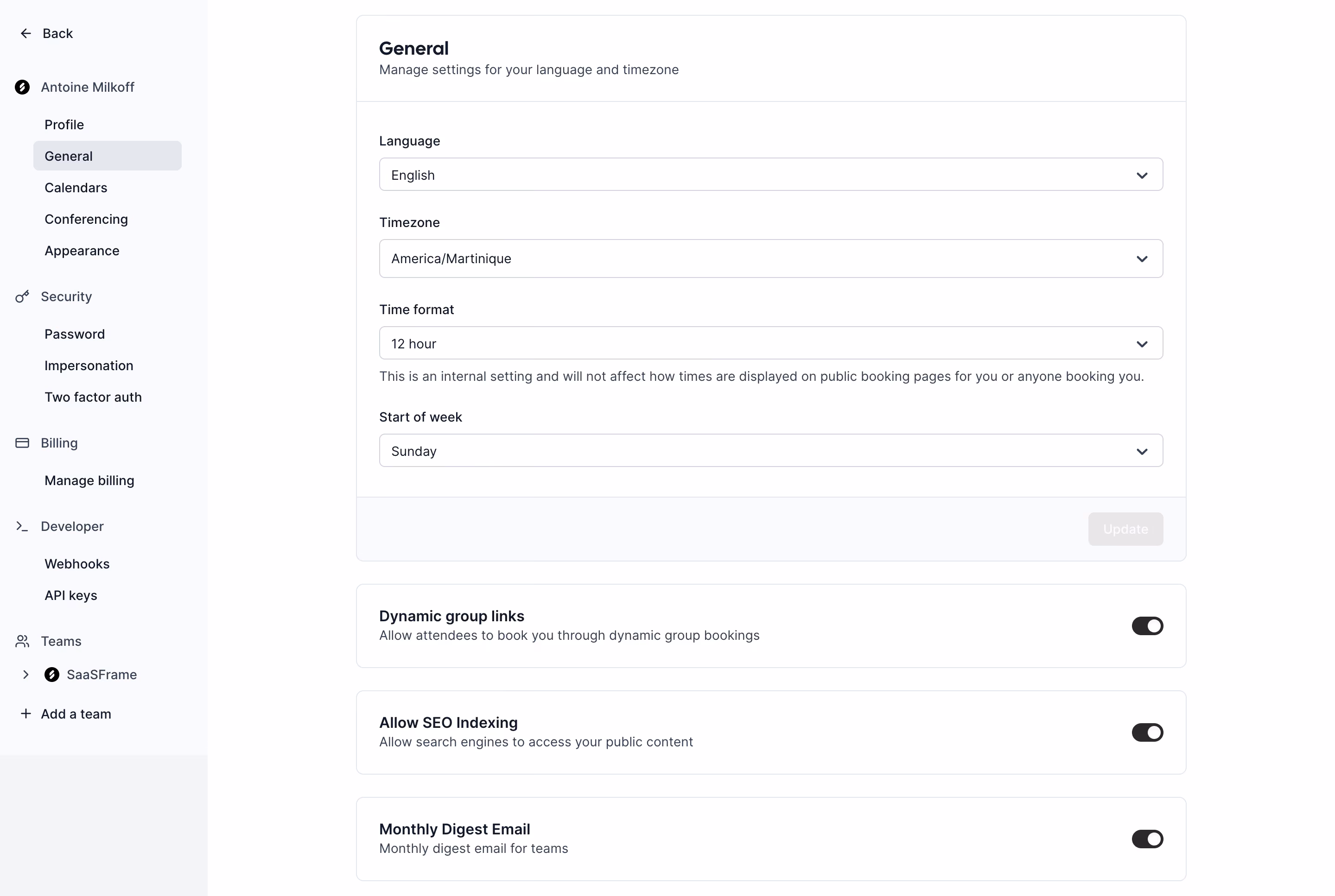Click the SaaSFrame team logo icon
This screenshot has height=896, width=1335.
tap(52, 674)
